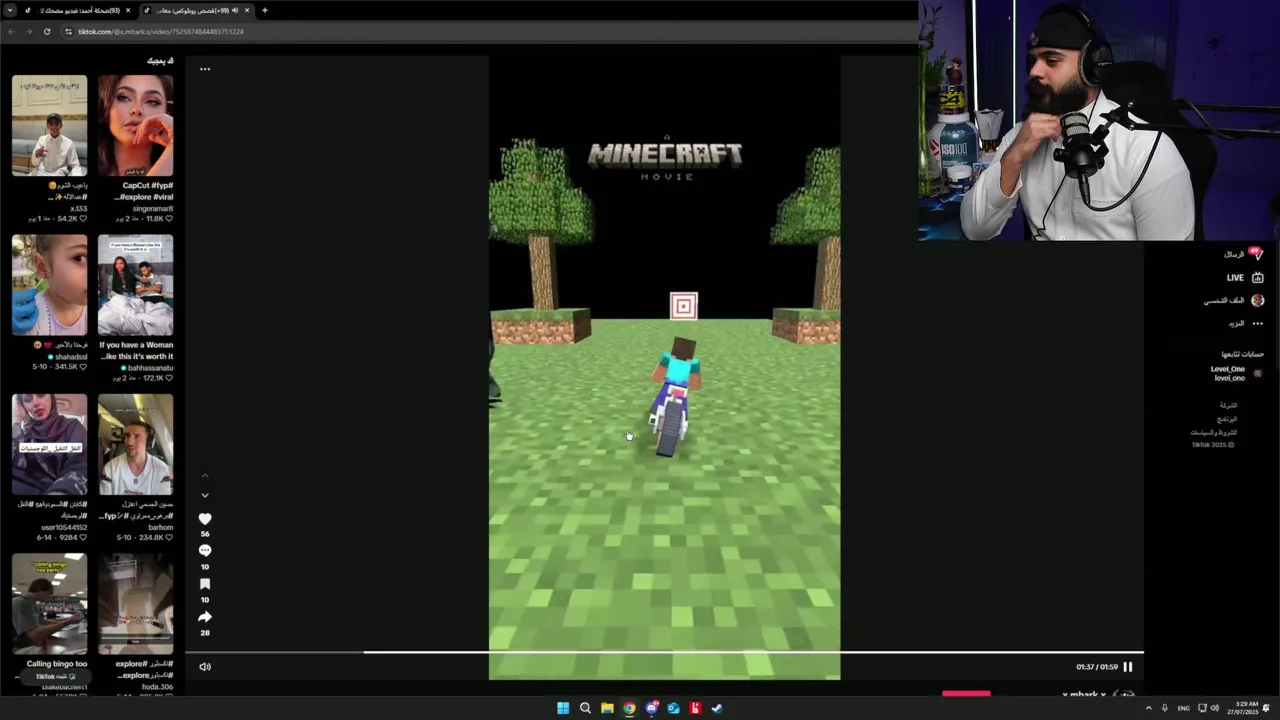Close the first (93) browser tab
Screen dimensions: 1280x720
click(128, 10)
